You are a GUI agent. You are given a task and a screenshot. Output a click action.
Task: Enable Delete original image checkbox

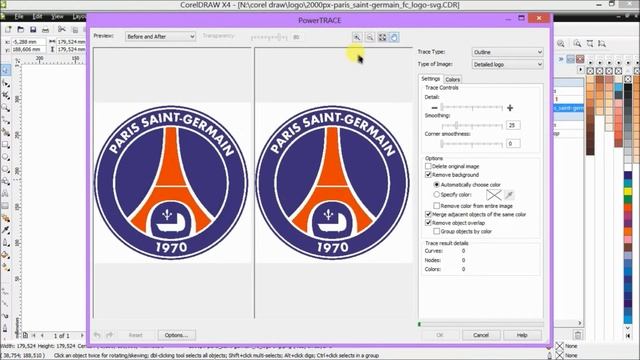point(428,166)
